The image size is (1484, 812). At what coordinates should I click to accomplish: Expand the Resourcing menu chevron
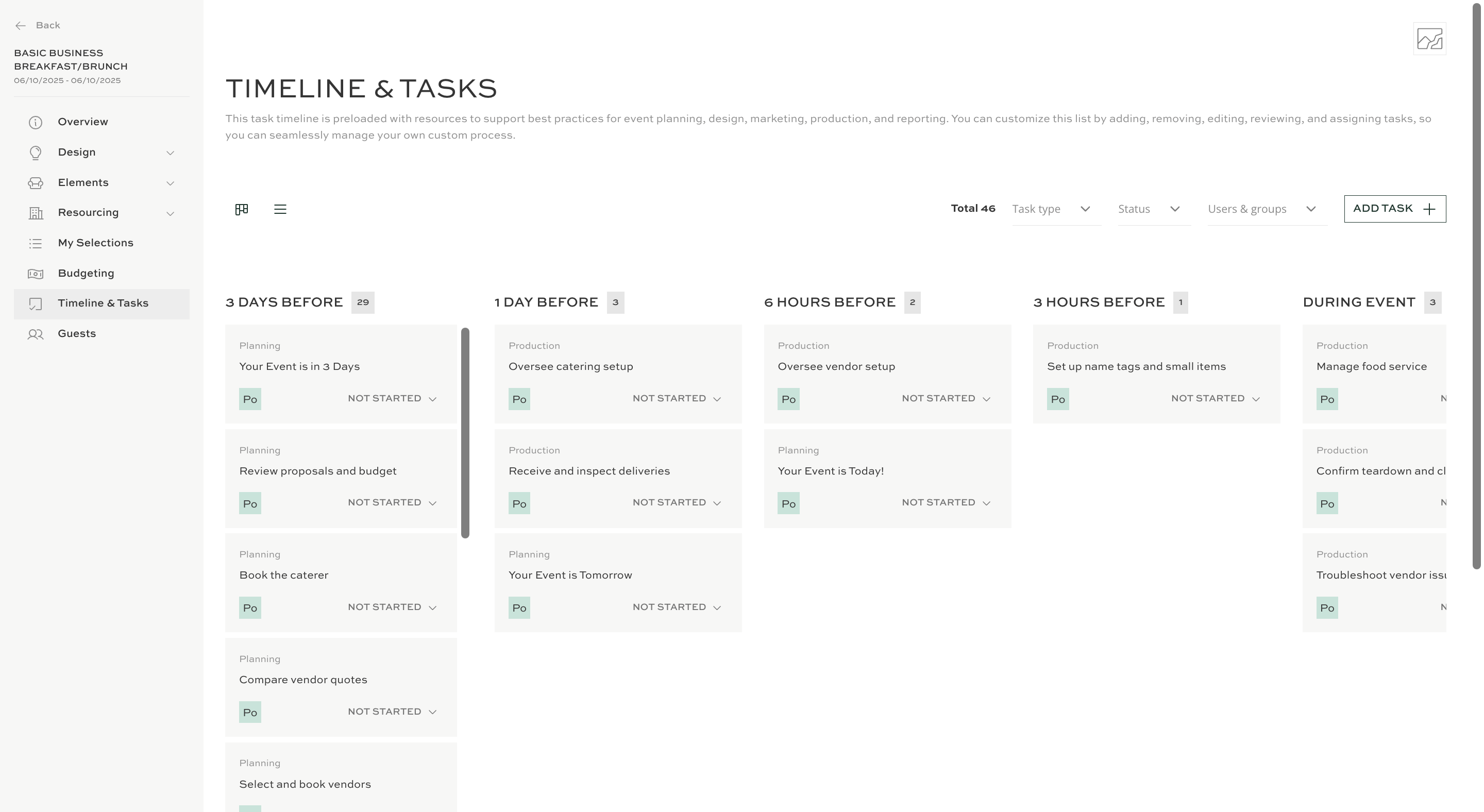(170, 213)
